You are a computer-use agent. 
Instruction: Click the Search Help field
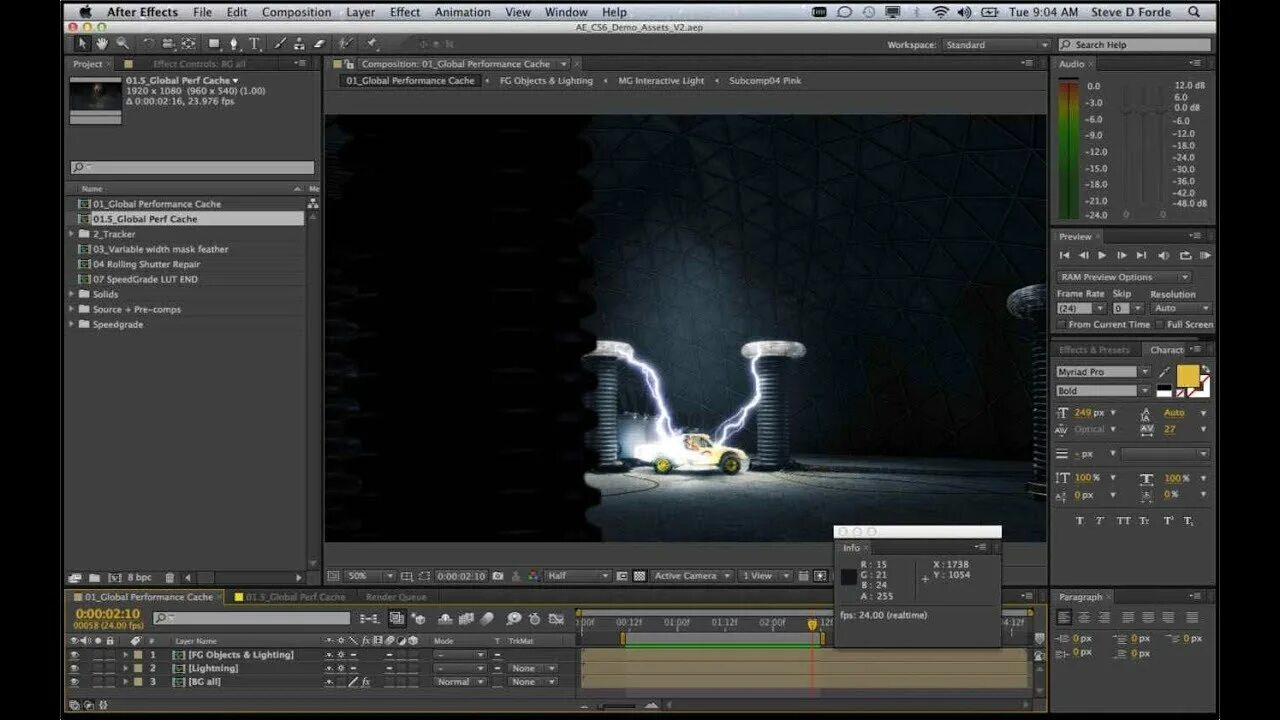tap(1134, 45)
